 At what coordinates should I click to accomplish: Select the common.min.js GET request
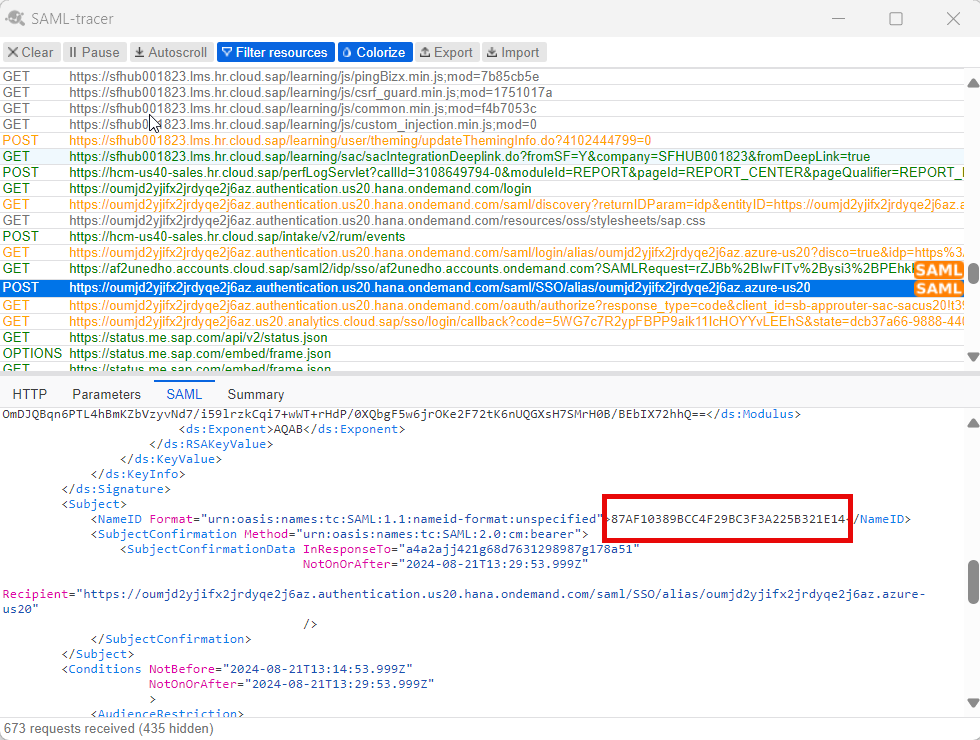click(x=481, y=109)
